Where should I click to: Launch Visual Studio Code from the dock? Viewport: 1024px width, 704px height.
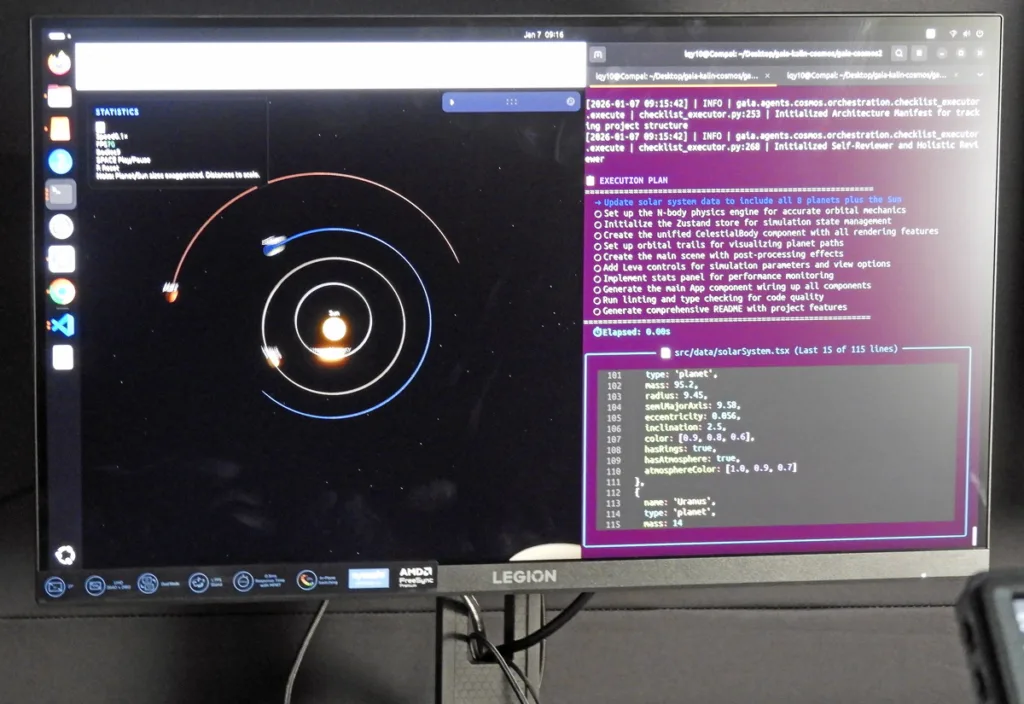coord(62,324)
